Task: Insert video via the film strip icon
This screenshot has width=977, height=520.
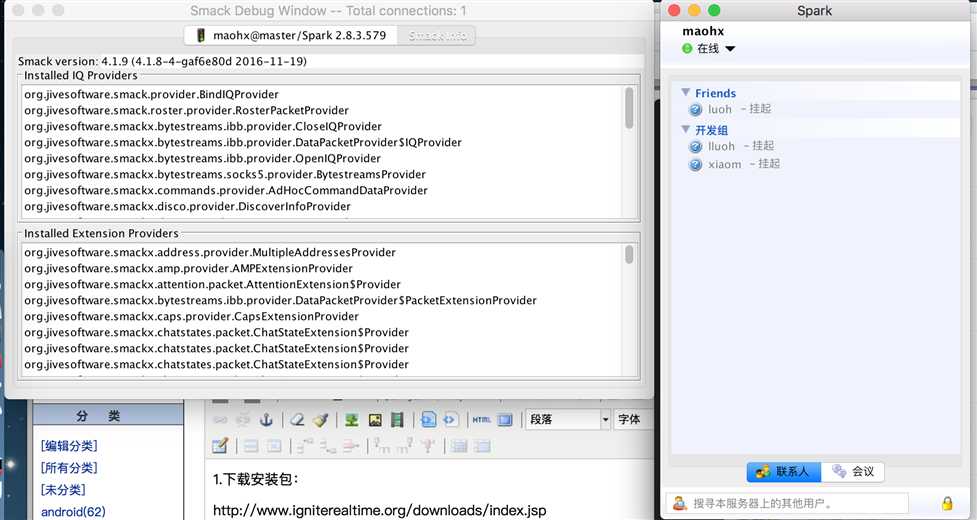Action: click(397, 420)
